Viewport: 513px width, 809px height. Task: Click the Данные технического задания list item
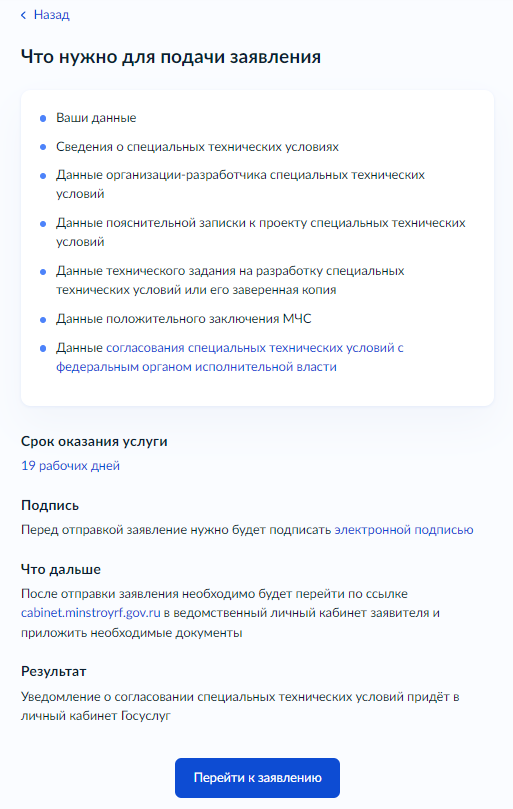click(230, 280)
